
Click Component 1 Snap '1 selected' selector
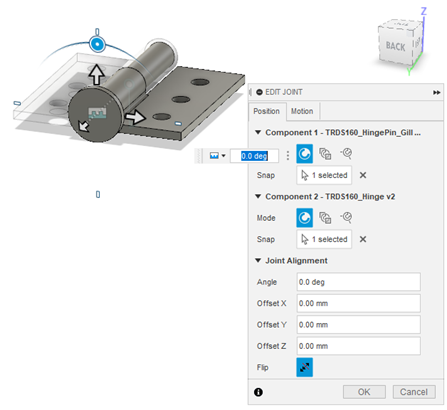pyautogui.click(x=324, y=175)
